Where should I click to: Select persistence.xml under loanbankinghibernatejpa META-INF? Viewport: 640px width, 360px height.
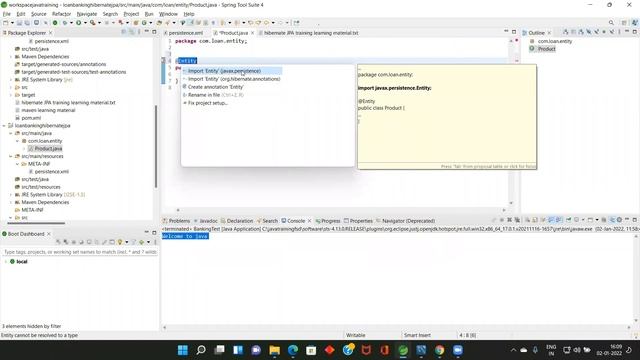tap(51, 172)
